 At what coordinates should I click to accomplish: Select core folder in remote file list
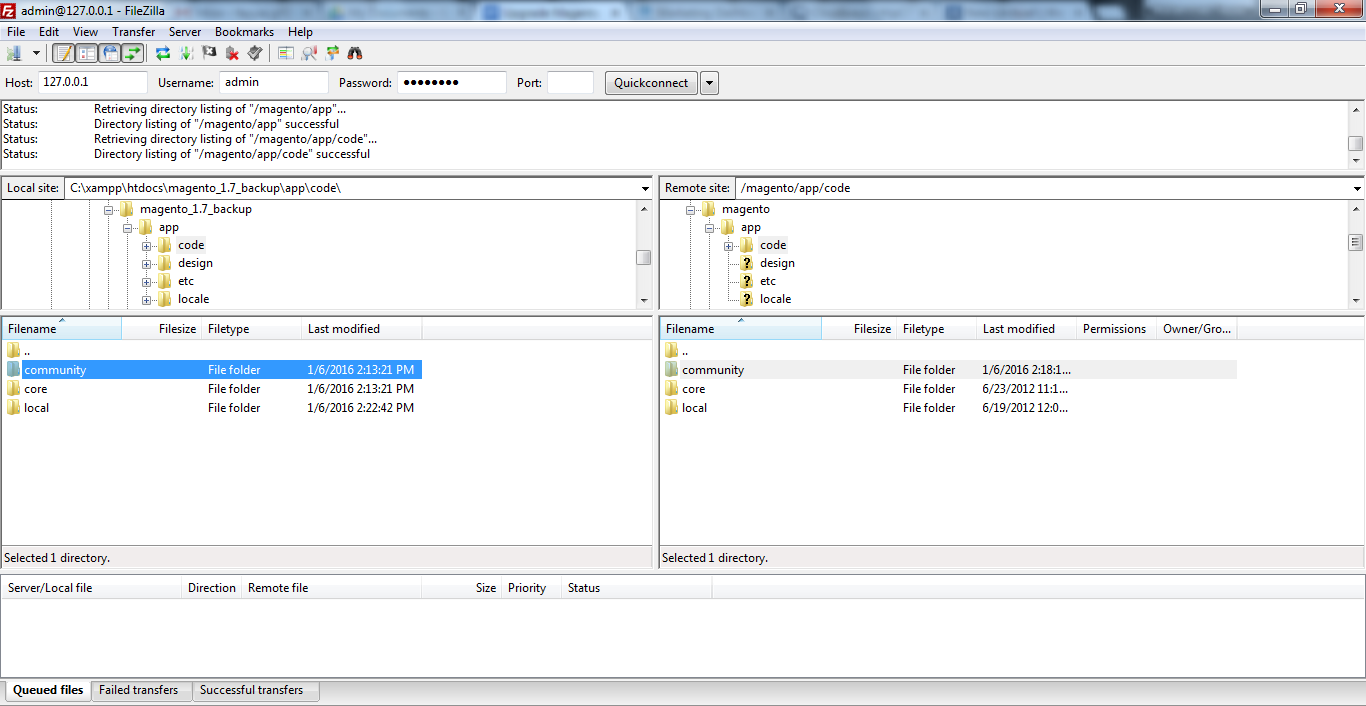pos(949,389)
